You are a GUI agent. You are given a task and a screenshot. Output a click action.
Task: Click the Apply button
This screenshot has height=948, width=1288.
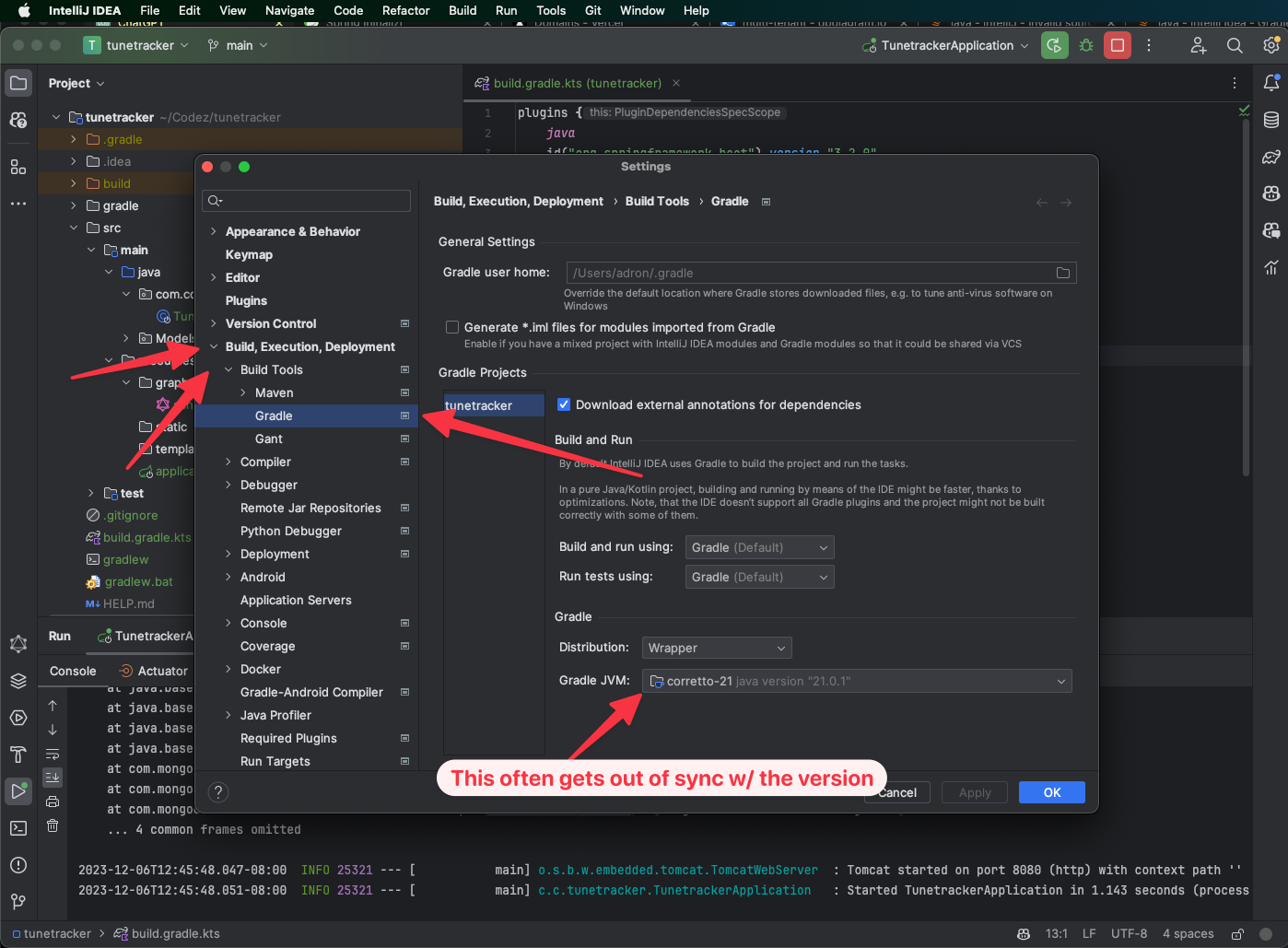[975, 792]
